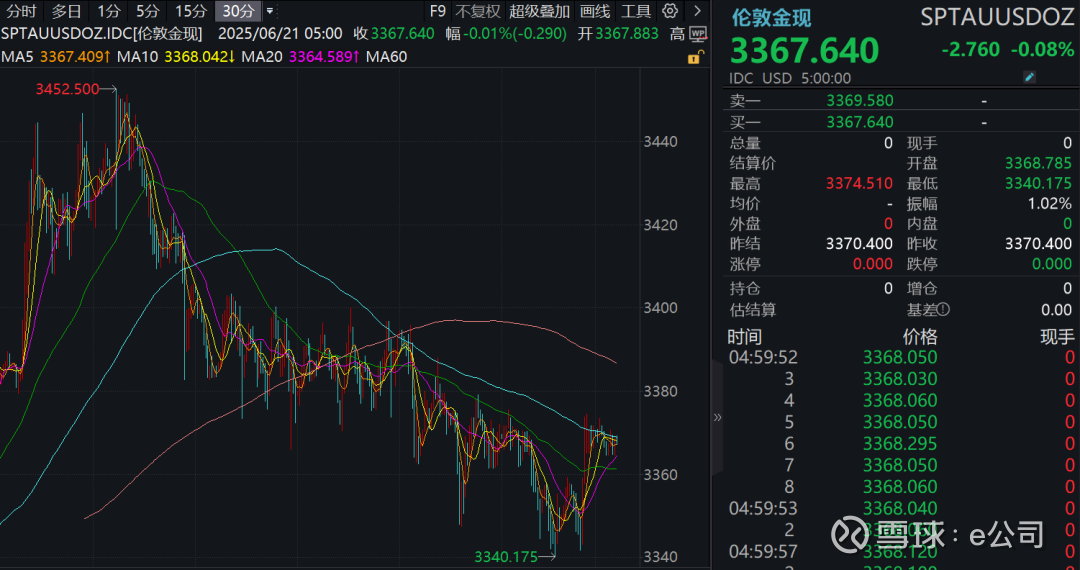Switch to the 分时 intraday tab
The width and height of the screenshot is (1080, 570).
pos(22,12)
